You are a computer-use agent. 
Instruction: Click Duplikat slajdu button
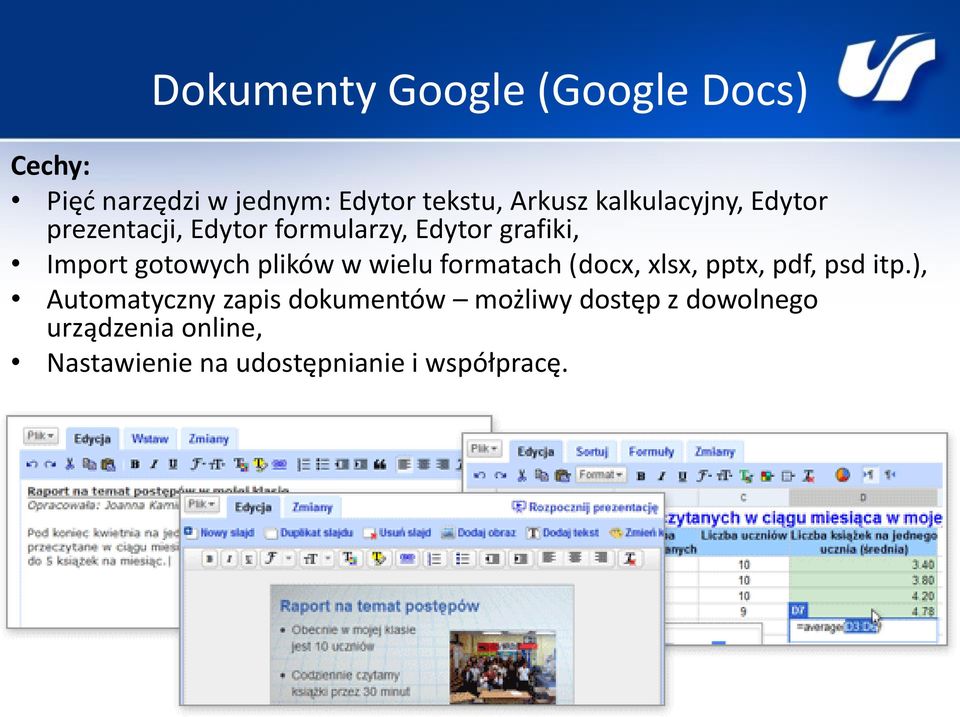point(310,533)
